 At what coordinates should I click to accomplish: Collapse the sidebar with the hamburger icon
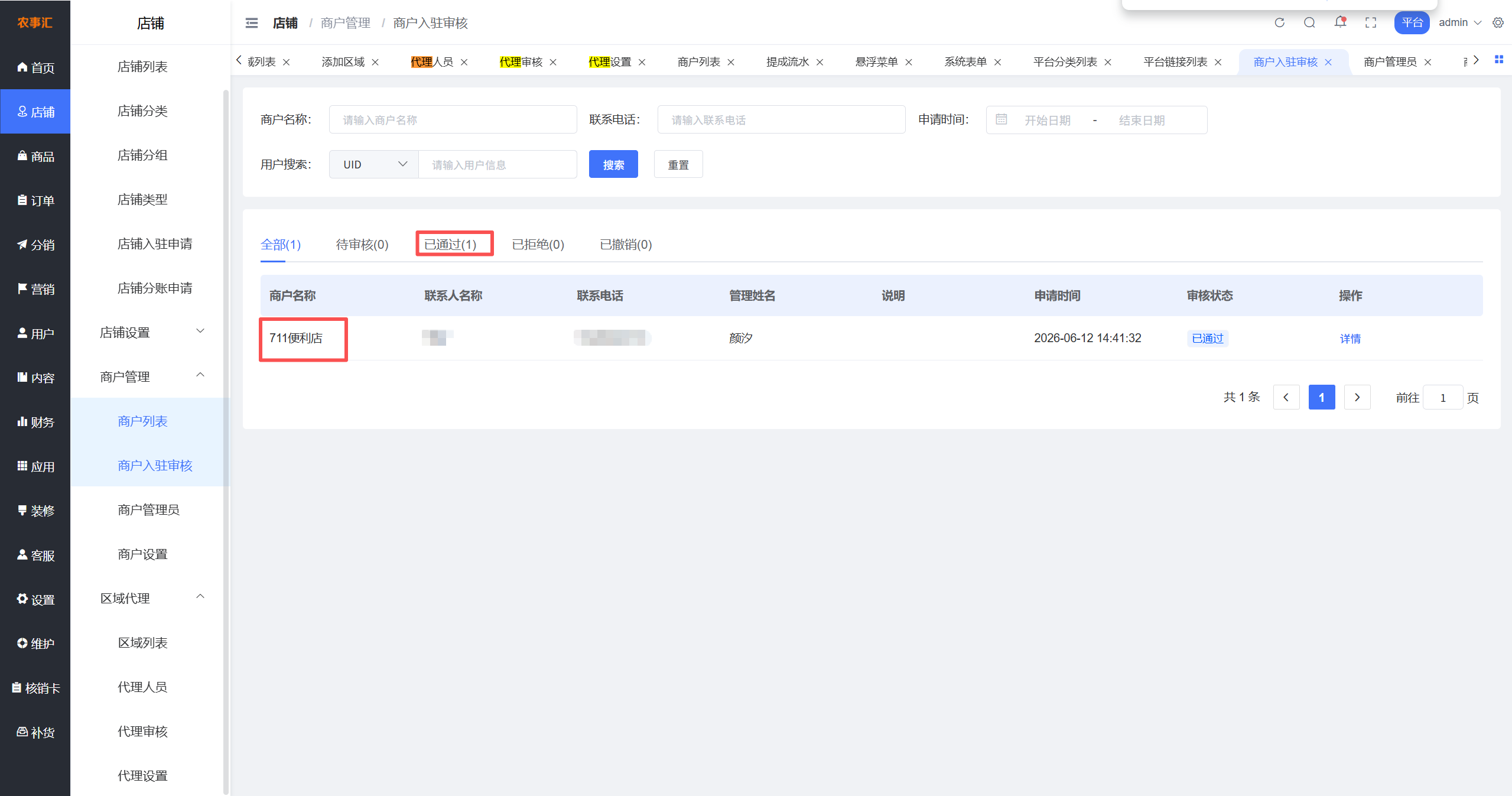[252, 23]
